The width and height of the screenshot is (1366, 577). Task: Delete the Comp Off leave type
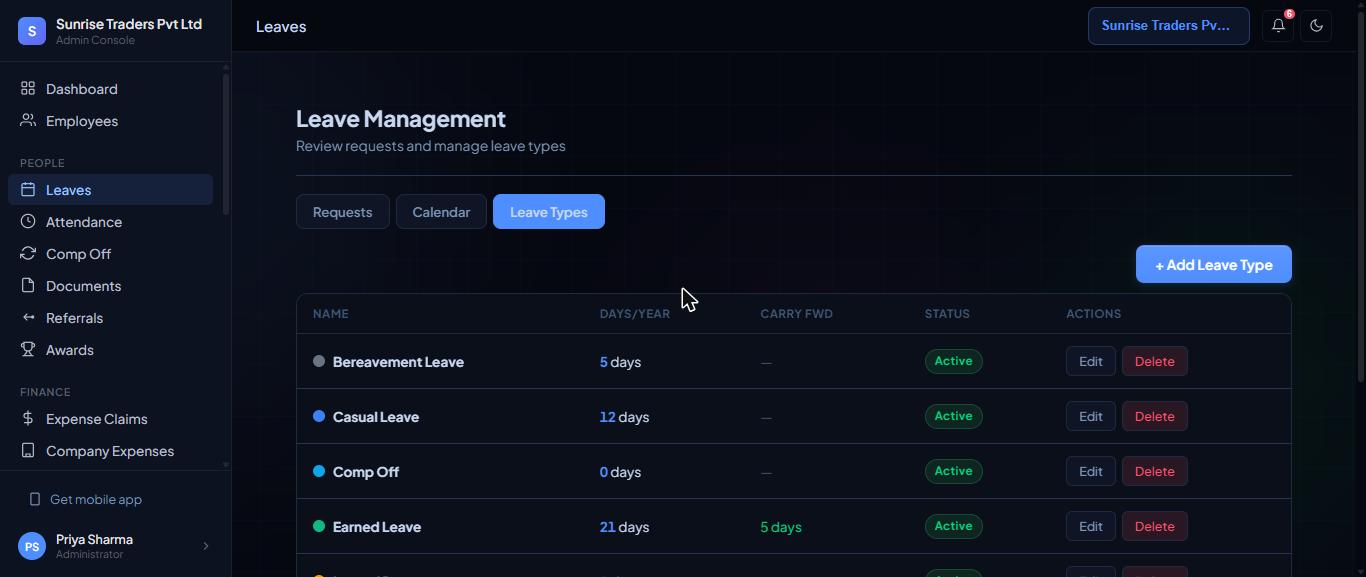point(1155,471)
